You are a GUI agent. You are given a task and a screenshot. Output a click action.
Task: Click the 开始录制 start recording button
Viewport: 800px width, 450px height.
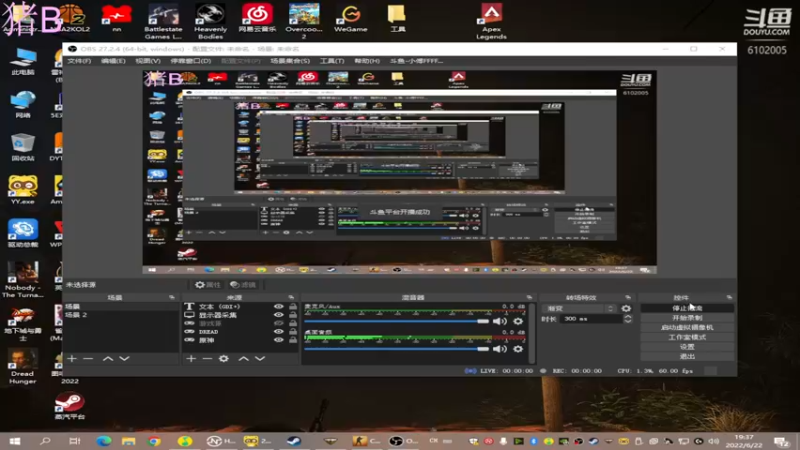pyautogui.click(x=687, y=318)
